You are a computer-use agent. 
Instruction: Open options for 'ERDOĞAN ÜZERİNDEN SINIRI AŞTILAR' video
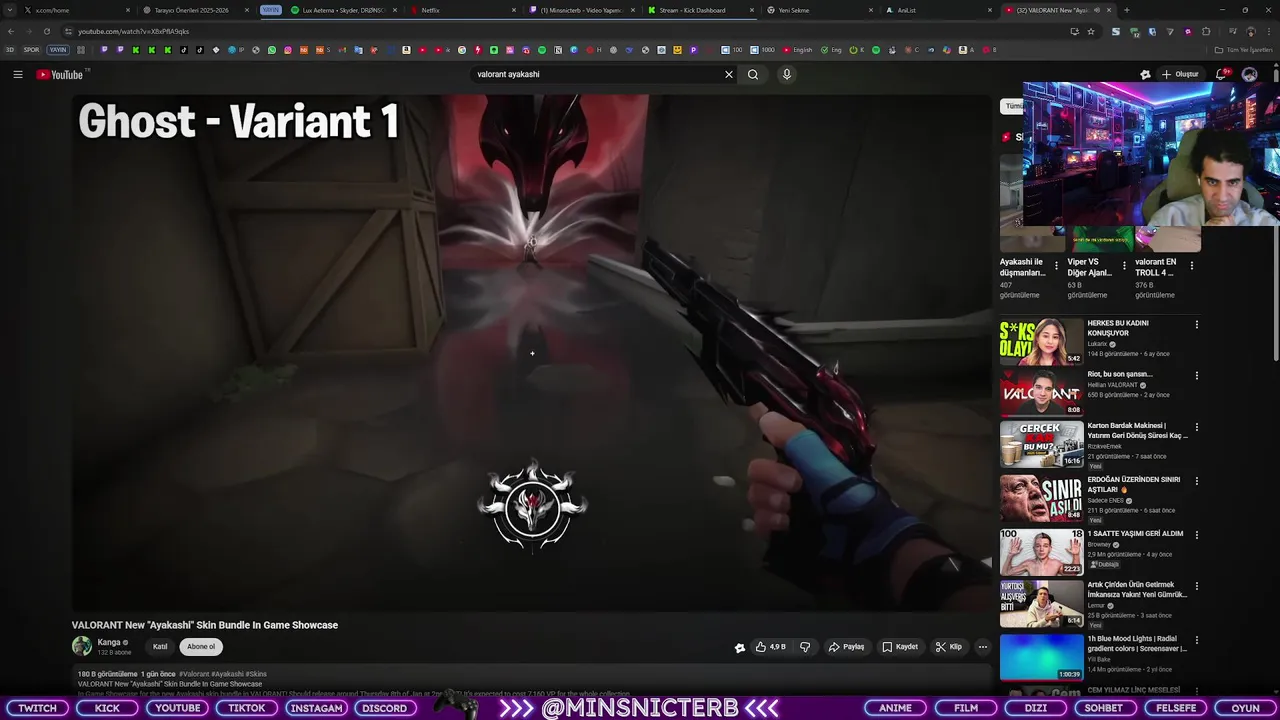1196,481
